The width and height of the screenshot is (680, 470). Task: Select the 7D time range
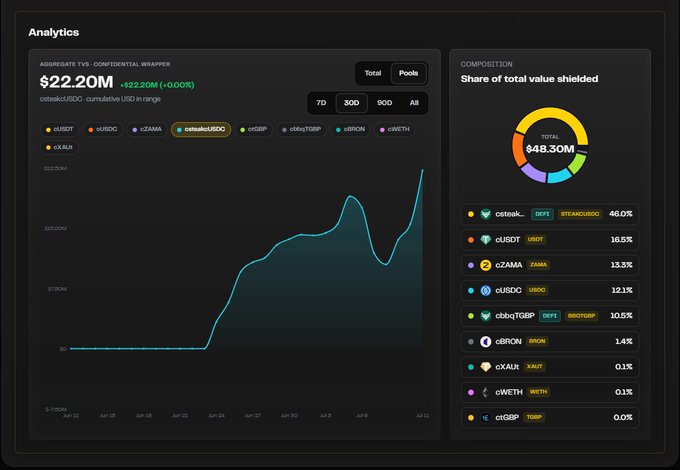321,103
